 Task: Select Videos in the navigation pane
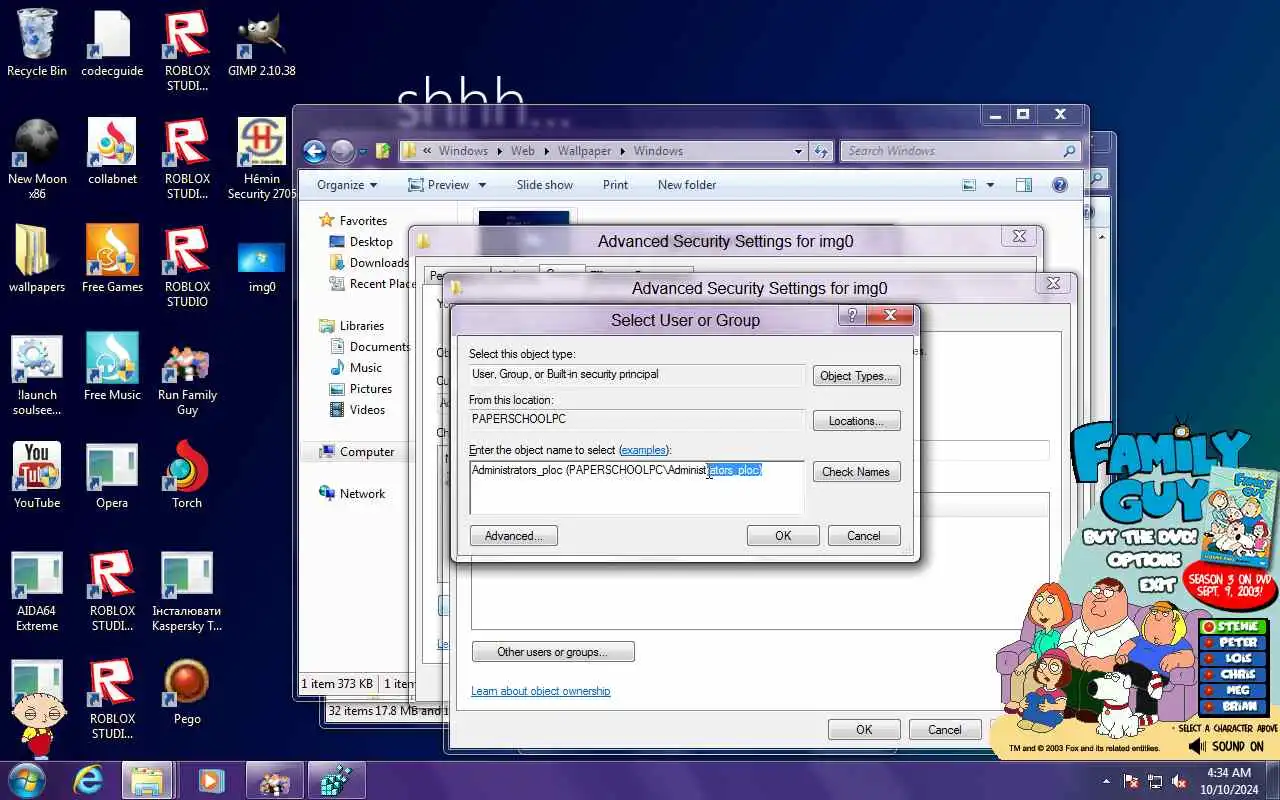coord(367,410)
